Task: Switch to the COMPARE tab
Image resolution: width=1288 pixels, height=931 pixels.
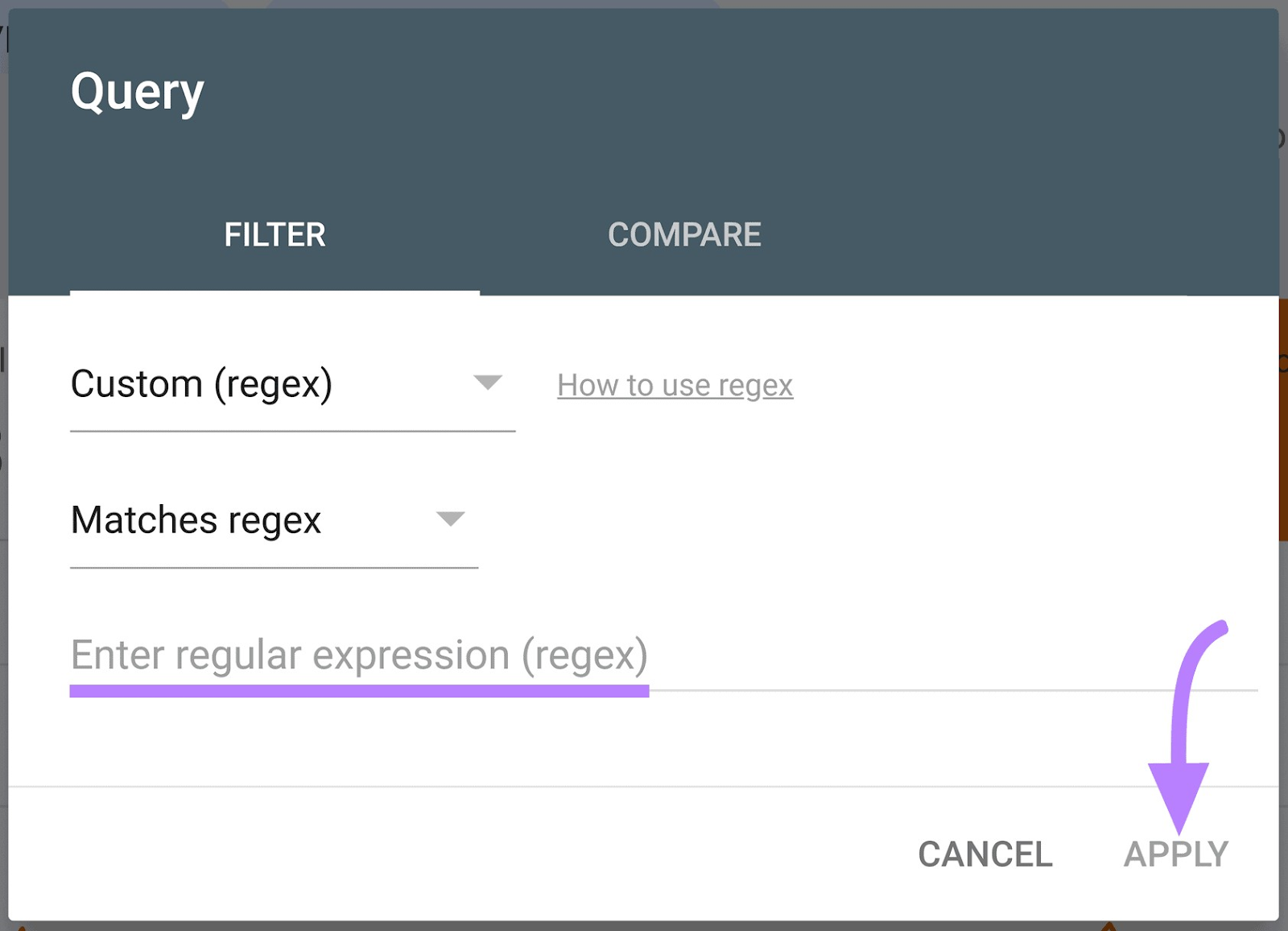Action: pos(684,235)
